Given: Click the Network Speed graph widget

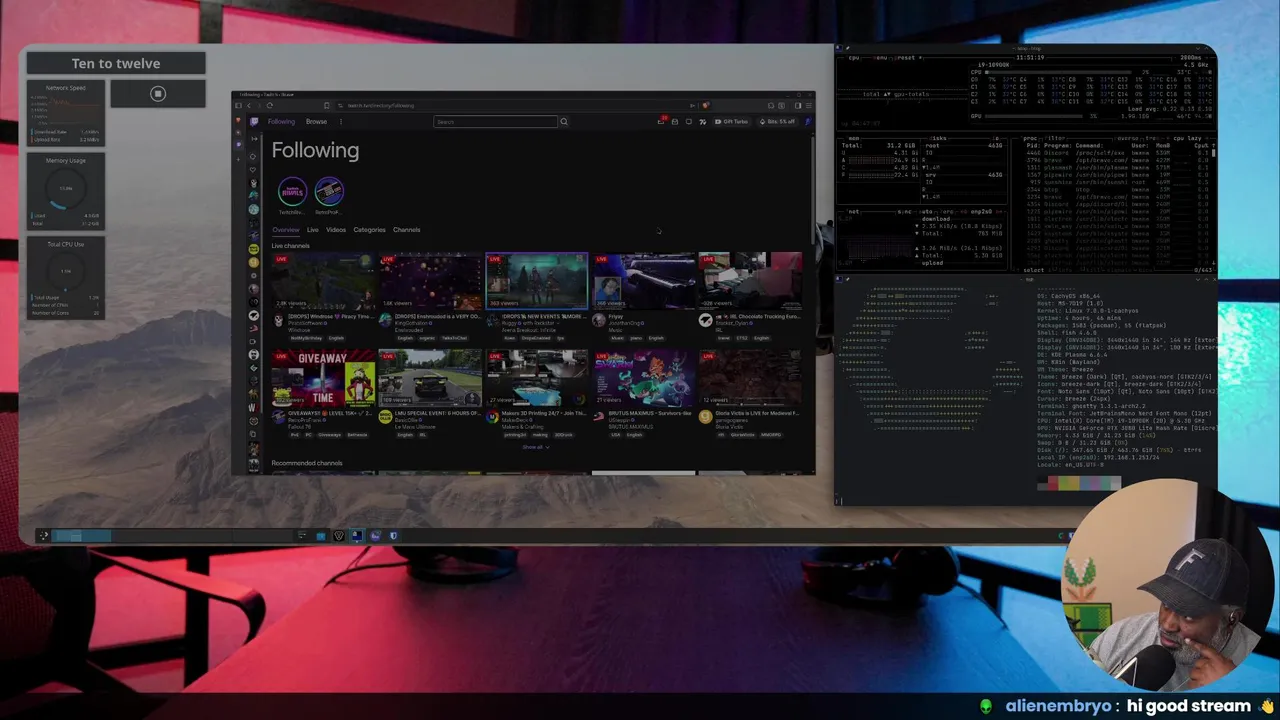Looking at the screenshot, I should coord(65,113).
